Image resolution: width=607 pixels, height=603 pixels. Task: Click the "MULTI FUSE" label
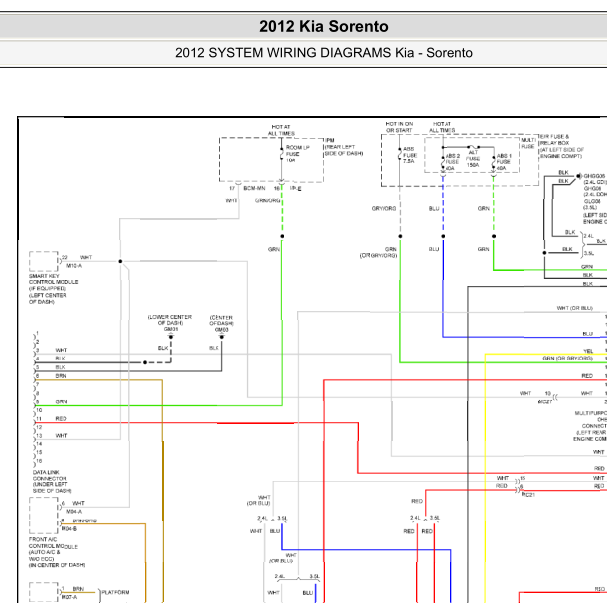[528, 143]
